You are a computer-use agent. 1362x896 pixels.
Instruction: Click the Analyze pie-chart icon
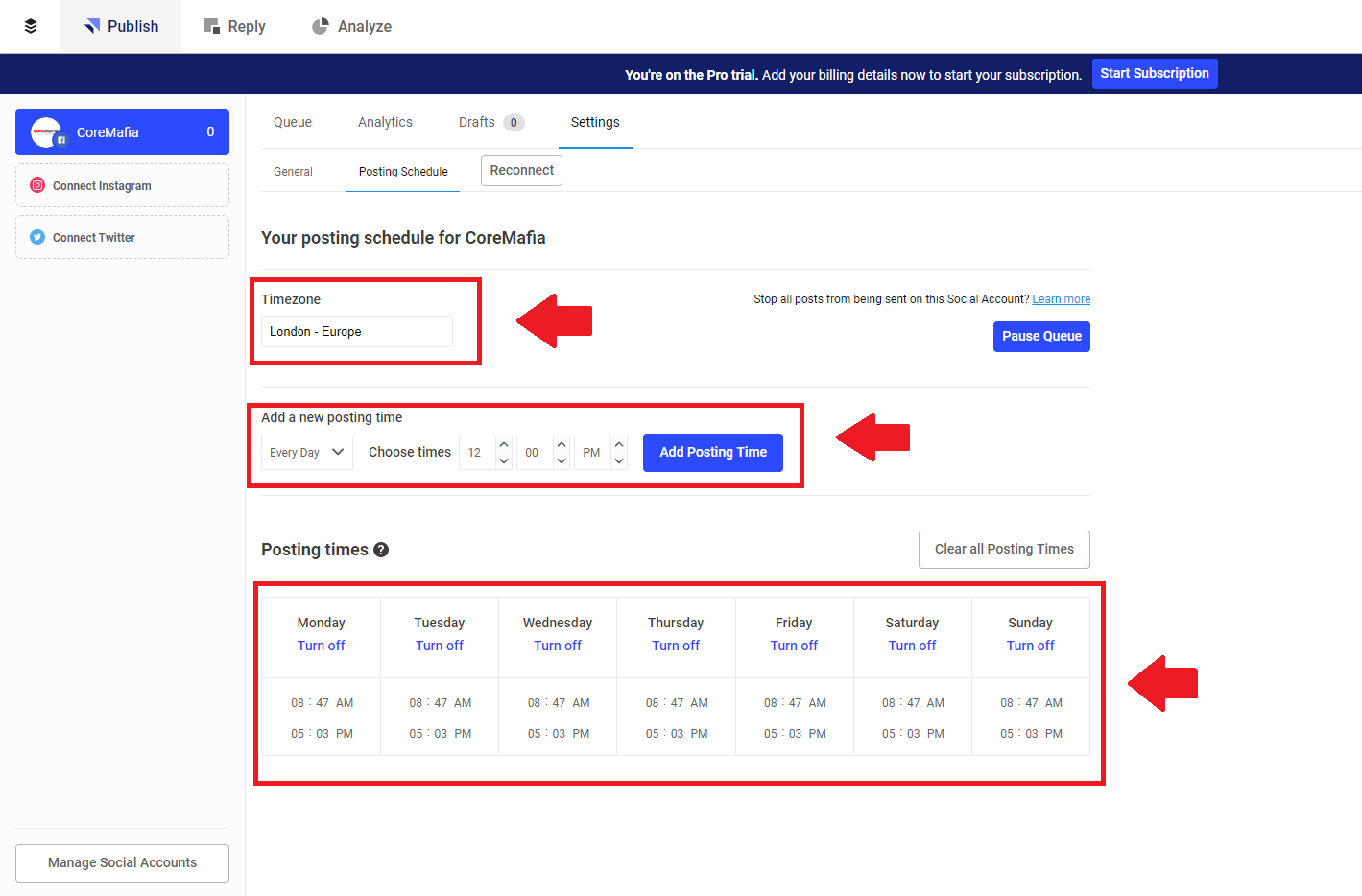[x=321, y=26]
